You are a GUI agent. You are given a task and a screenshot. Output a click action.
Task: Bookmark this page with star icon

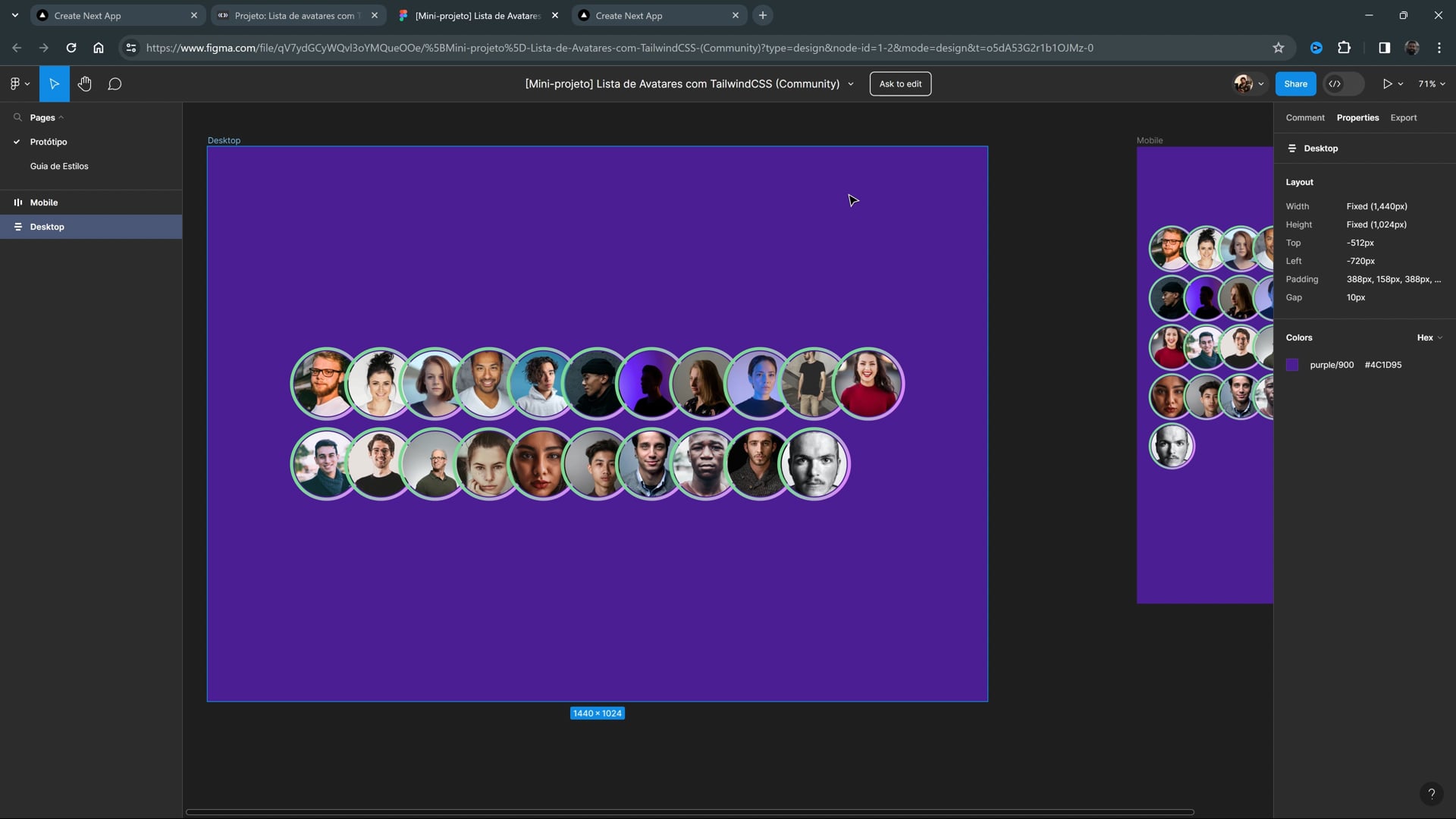[1279, 48]
